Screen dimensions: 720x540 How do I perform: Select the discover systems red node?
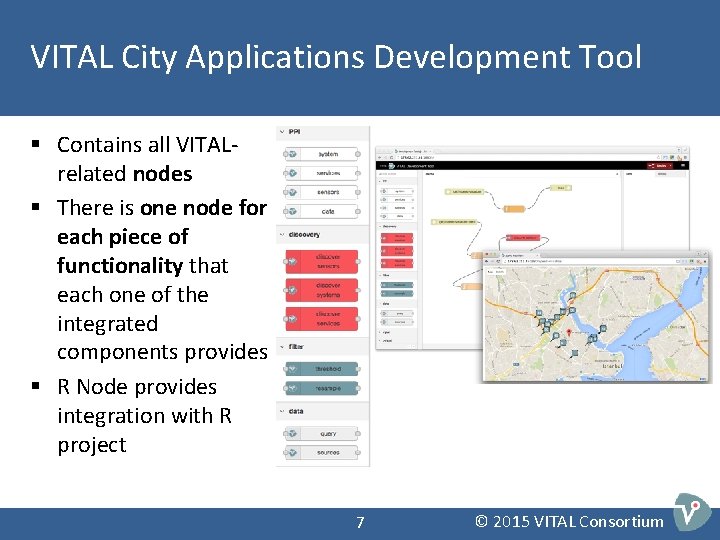click(322, 290)
